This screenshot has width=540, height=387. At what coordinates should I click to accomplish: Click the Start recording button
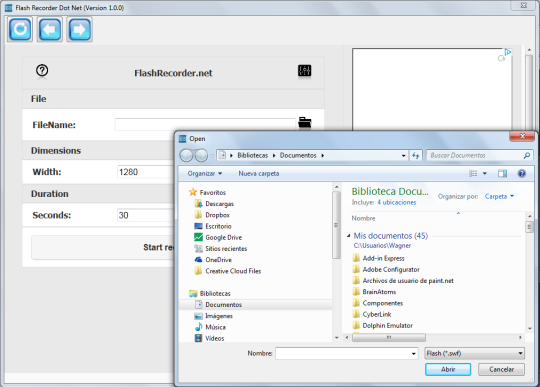click(103, 247)
